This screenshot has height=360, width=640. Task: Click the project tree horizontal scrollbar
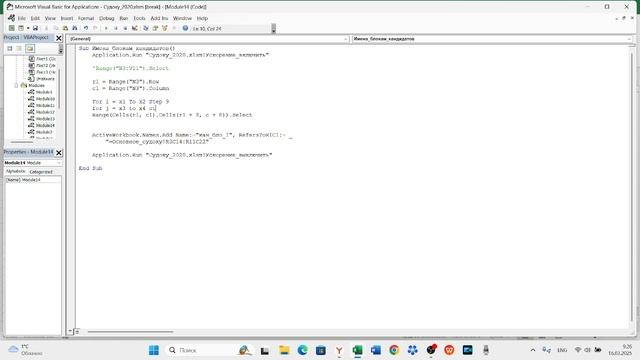point(22,142)
